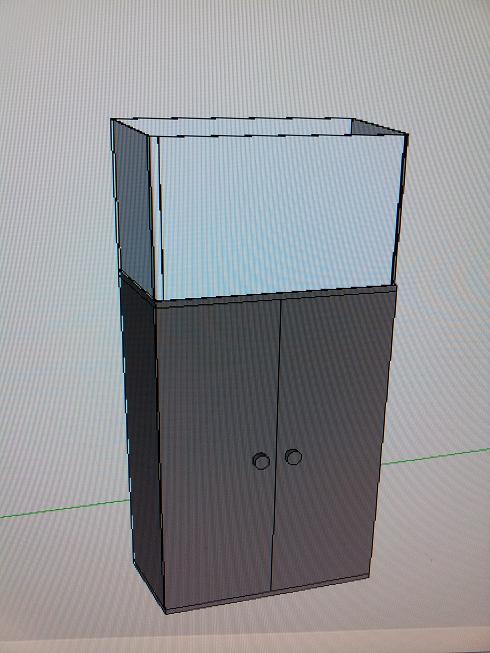Select the vertical seam between the doors
Viewport: 490px width, 653px height.
276,444
